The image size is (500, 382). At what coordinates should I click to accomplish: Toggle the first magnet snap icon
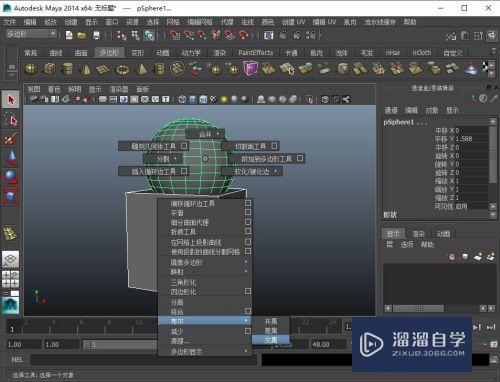point(174,35)
